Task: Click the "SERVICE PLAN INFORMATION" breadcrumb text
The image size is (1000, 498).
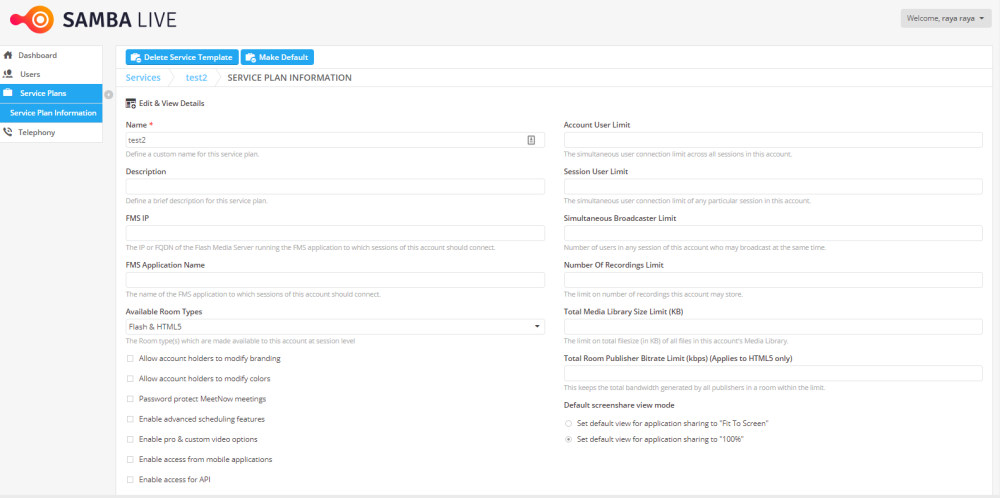Action: click(x=290, y=78)
